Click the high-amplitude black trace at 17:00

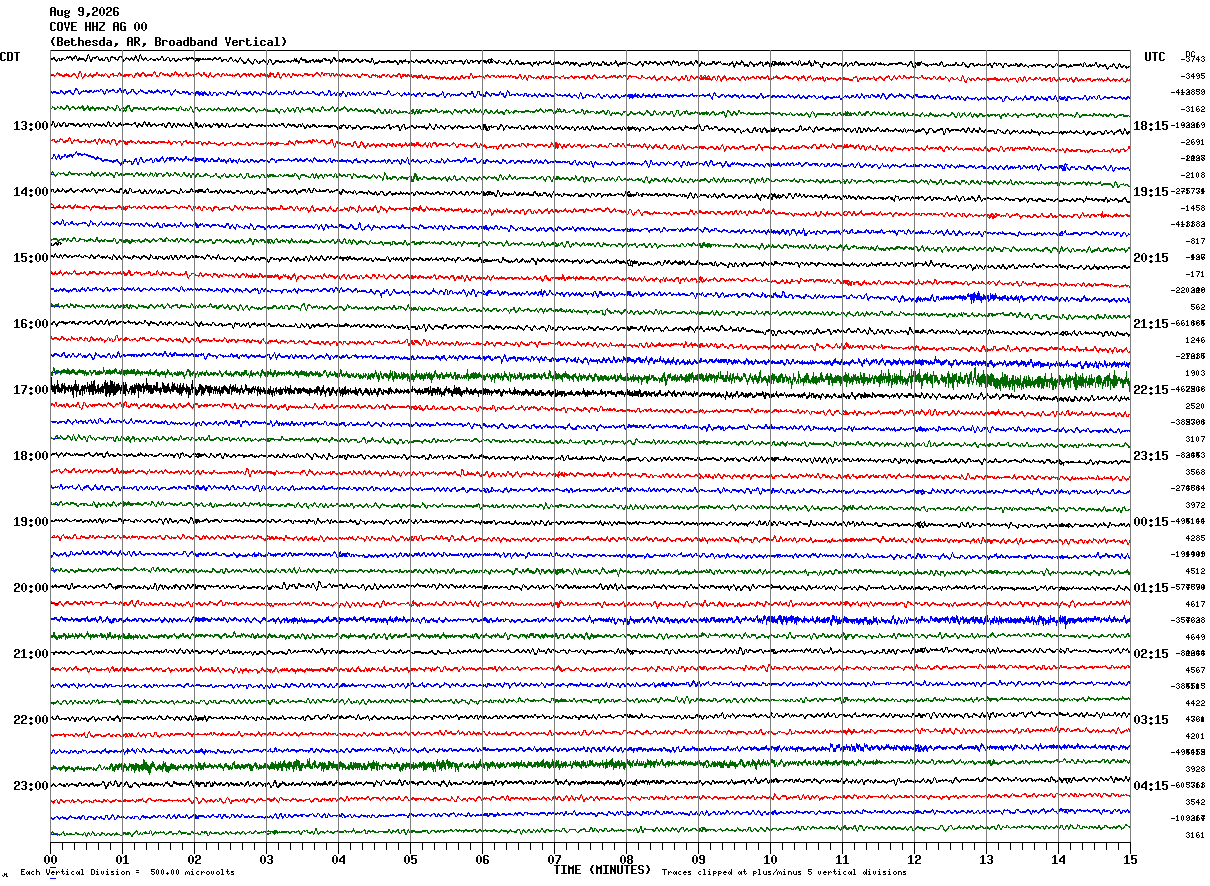pos(590,388)
